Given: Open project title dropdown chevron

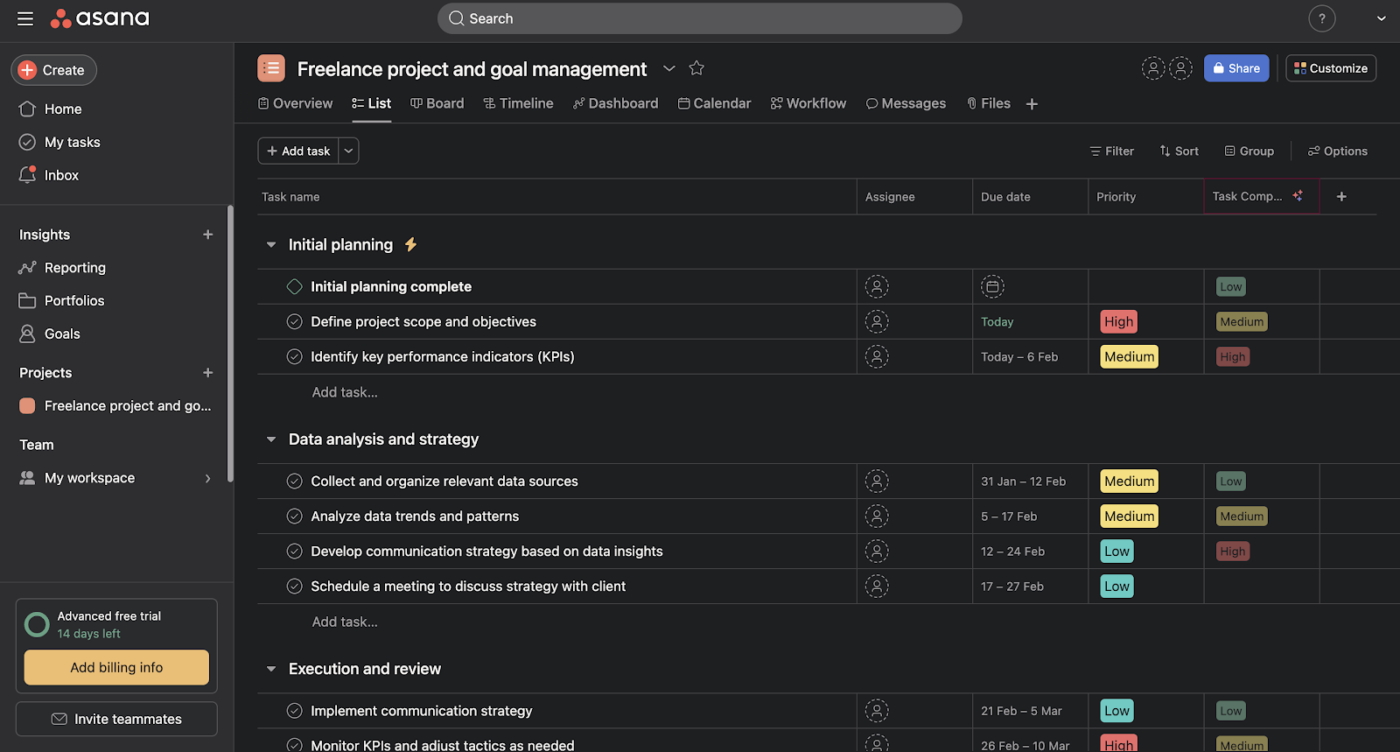Looking at the screenshot, I should click(x=669, y=68).
